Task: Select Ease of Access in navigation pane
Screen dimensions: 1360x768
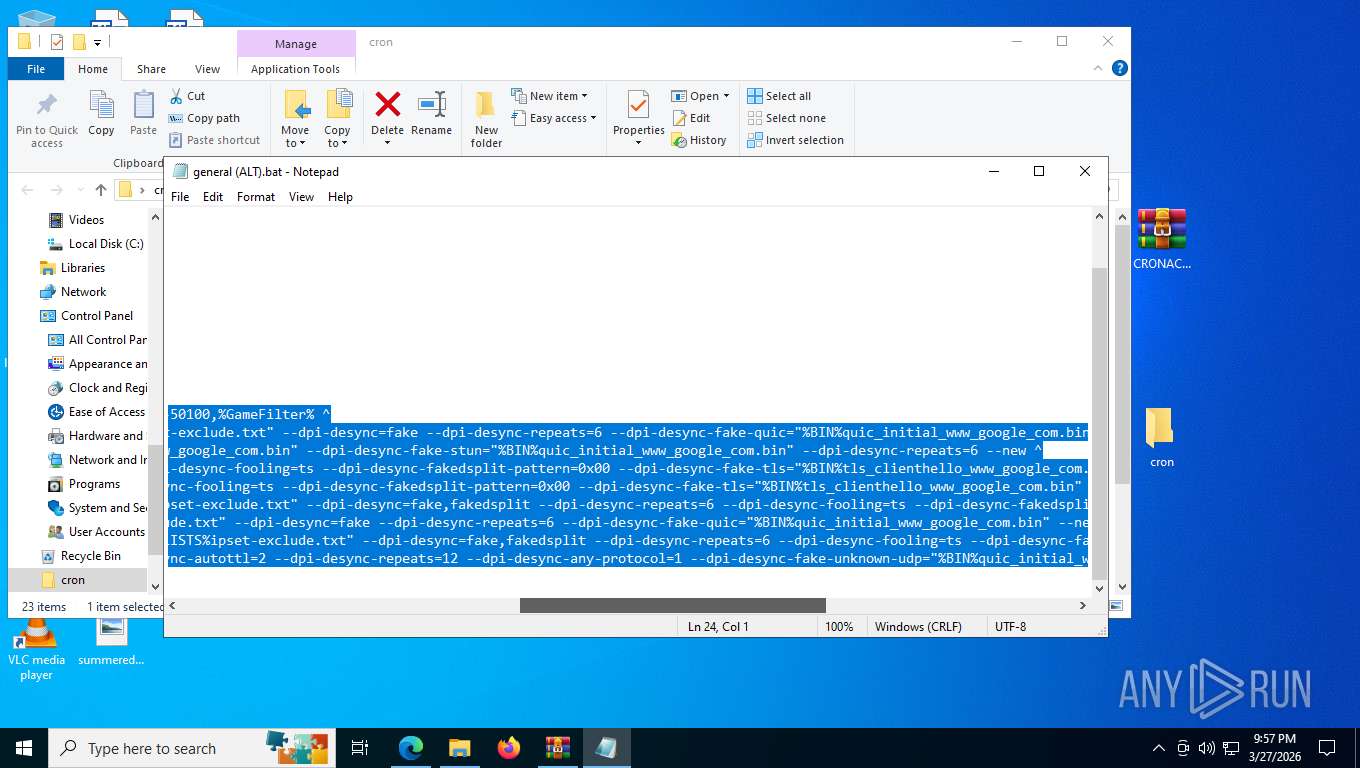Action: pos(107,412)
